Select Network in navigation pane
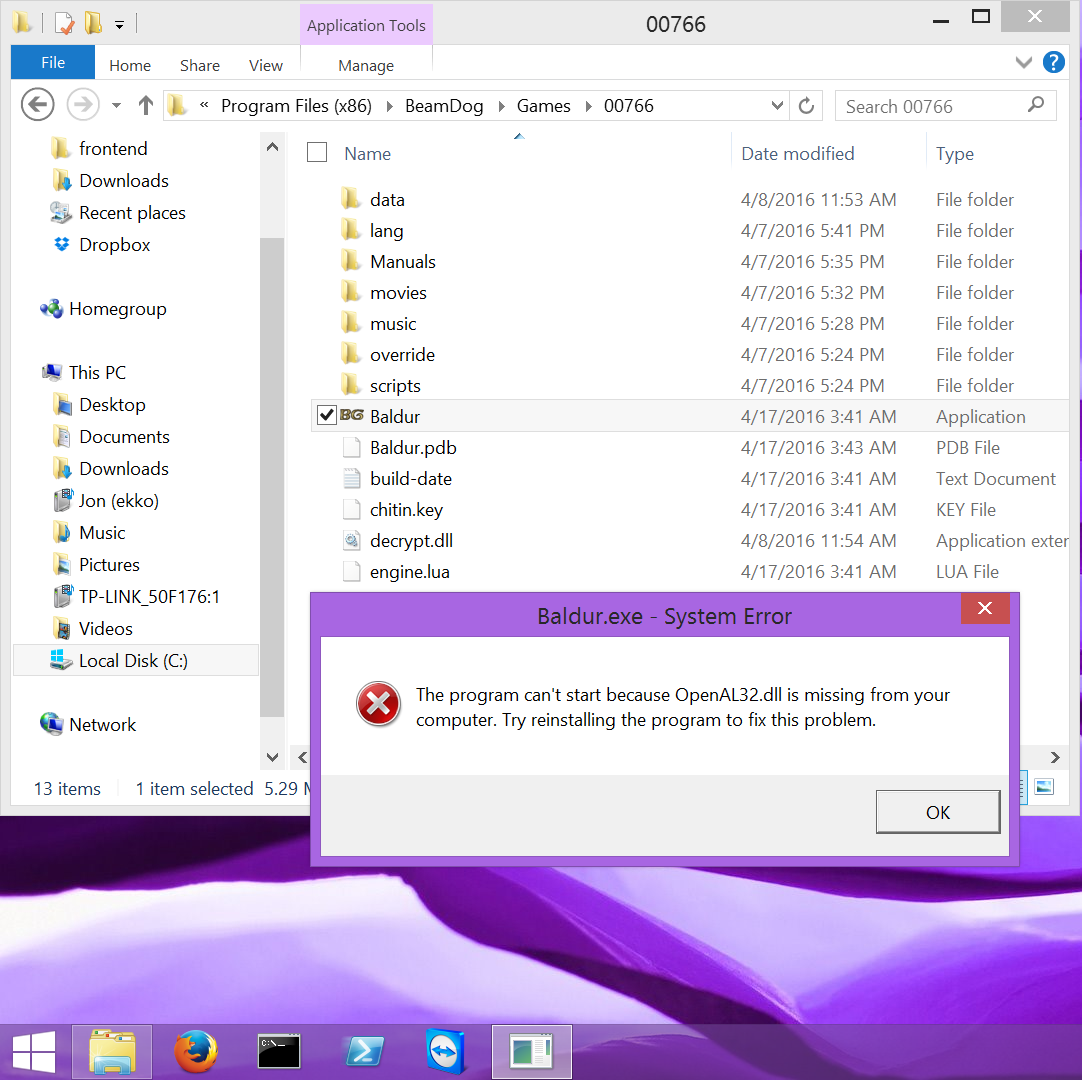Image resolution: width=1082 pixels, height=1080 pixels. click(x=102, y=725)
